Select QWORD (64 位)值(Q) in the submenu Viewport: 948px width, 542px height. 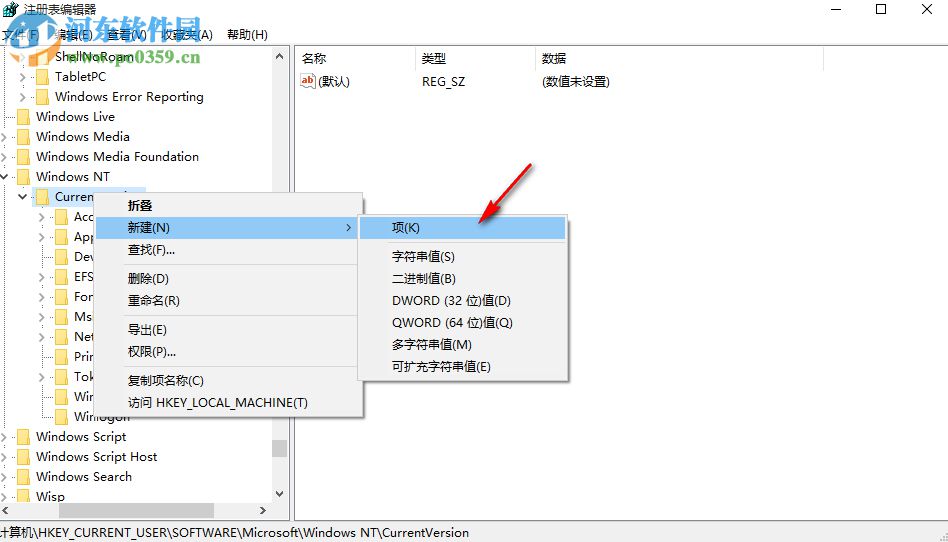click(463, 322)
